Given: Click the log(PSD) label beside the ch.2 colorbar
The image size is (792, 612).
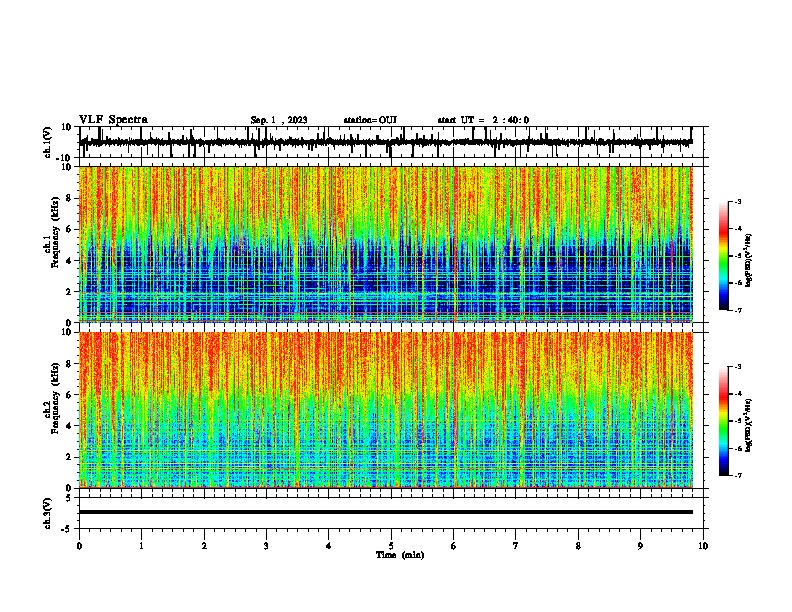Looking at the screenshot, I should click(748, 426).
